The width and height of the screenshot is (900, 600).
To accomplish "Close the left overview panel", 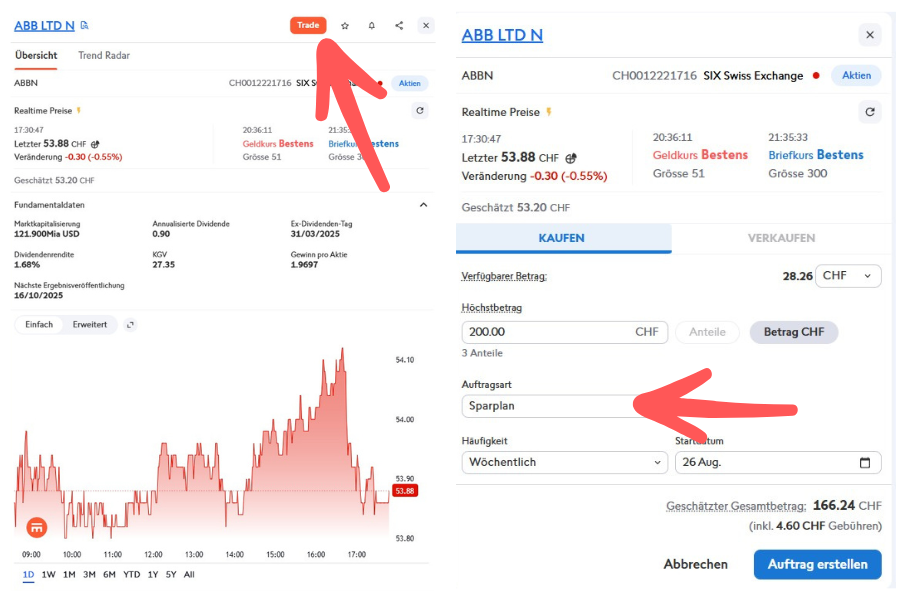I will pyautogui.click(x=426, y=25).
